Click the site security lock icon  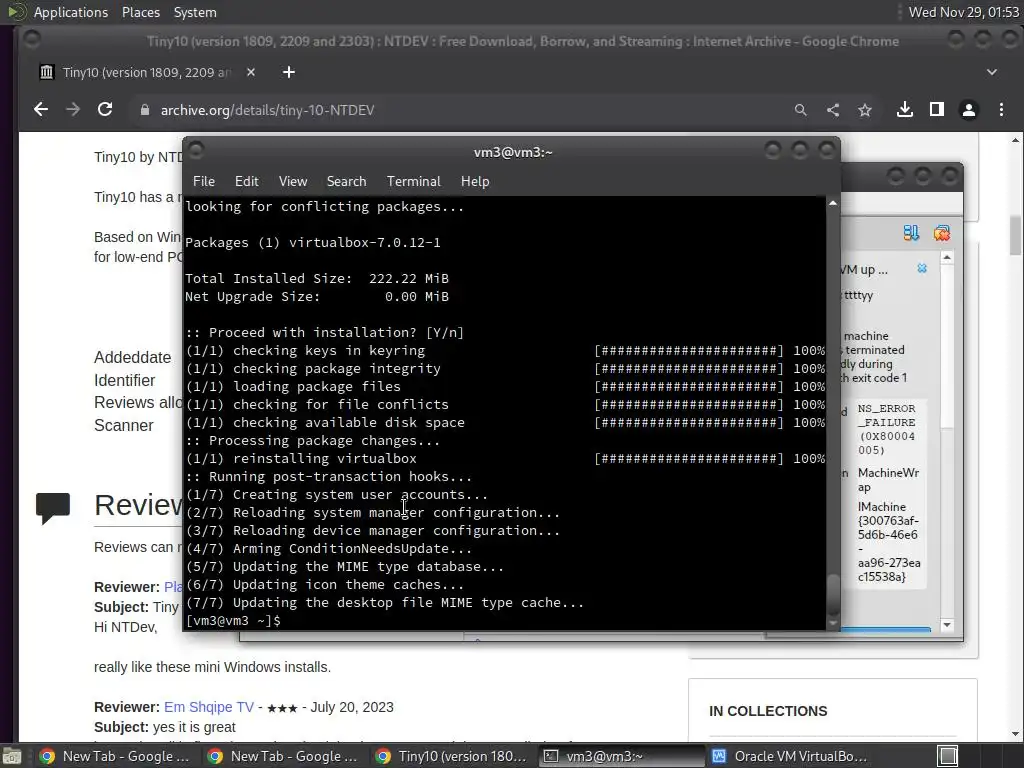click(145, 110)
